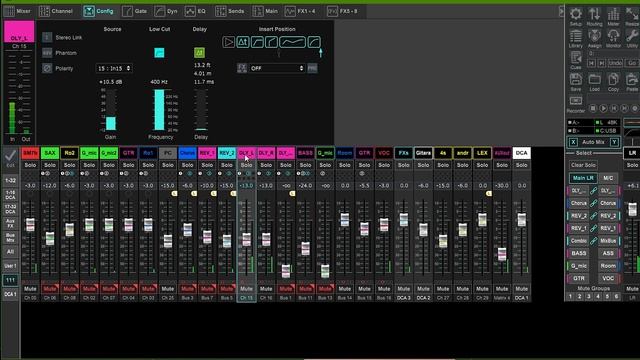The height and width of the screenshot is (360, 640).
Task: Select the Bus Mtx layer button
Action: (x=10, y=238)
